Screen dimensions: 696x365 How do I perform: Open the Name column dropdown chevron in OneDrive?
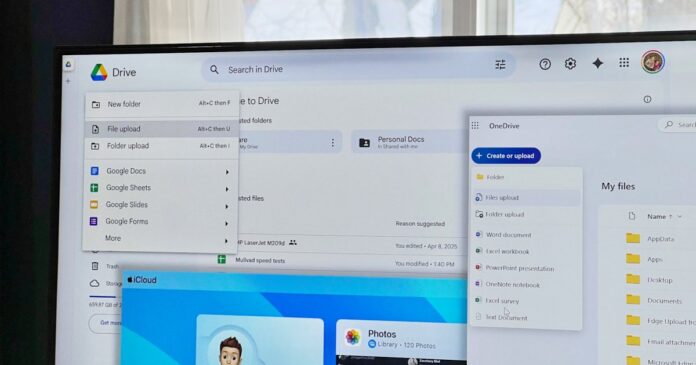point(680,217)
